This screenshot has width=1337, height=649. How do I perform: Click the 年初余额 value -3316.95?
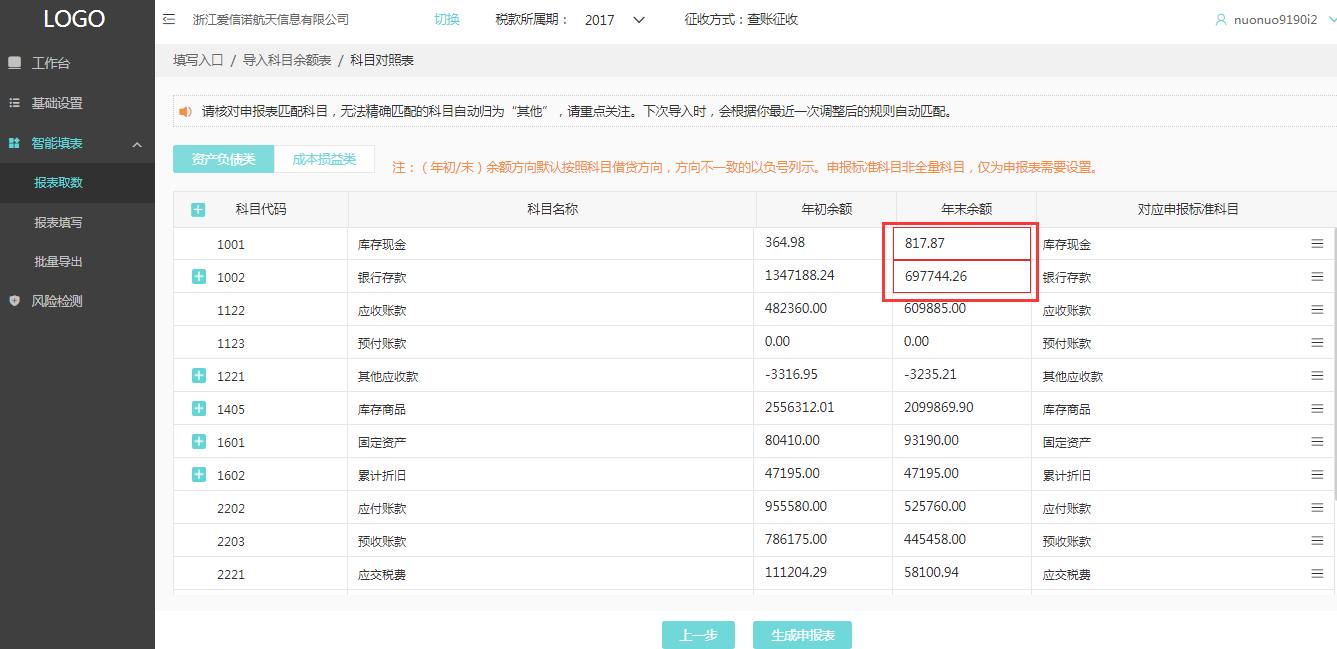click(x=790, y=374)
